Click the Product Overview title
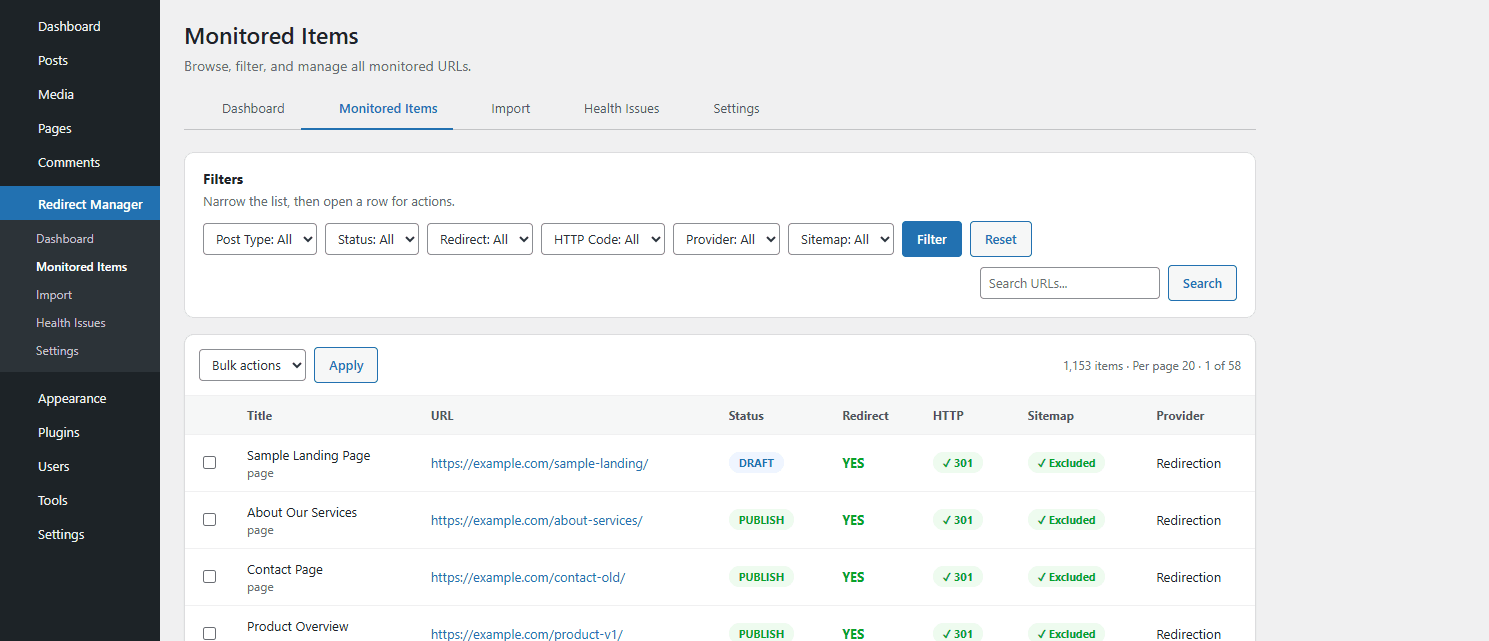This screenshot has width=1489, height=641. (x=298, y=626)
